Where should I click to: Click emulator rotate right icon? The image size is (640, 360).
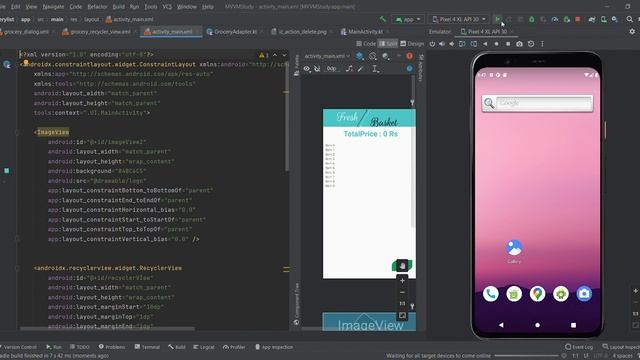pyautogui.click(x=473, y=44)
